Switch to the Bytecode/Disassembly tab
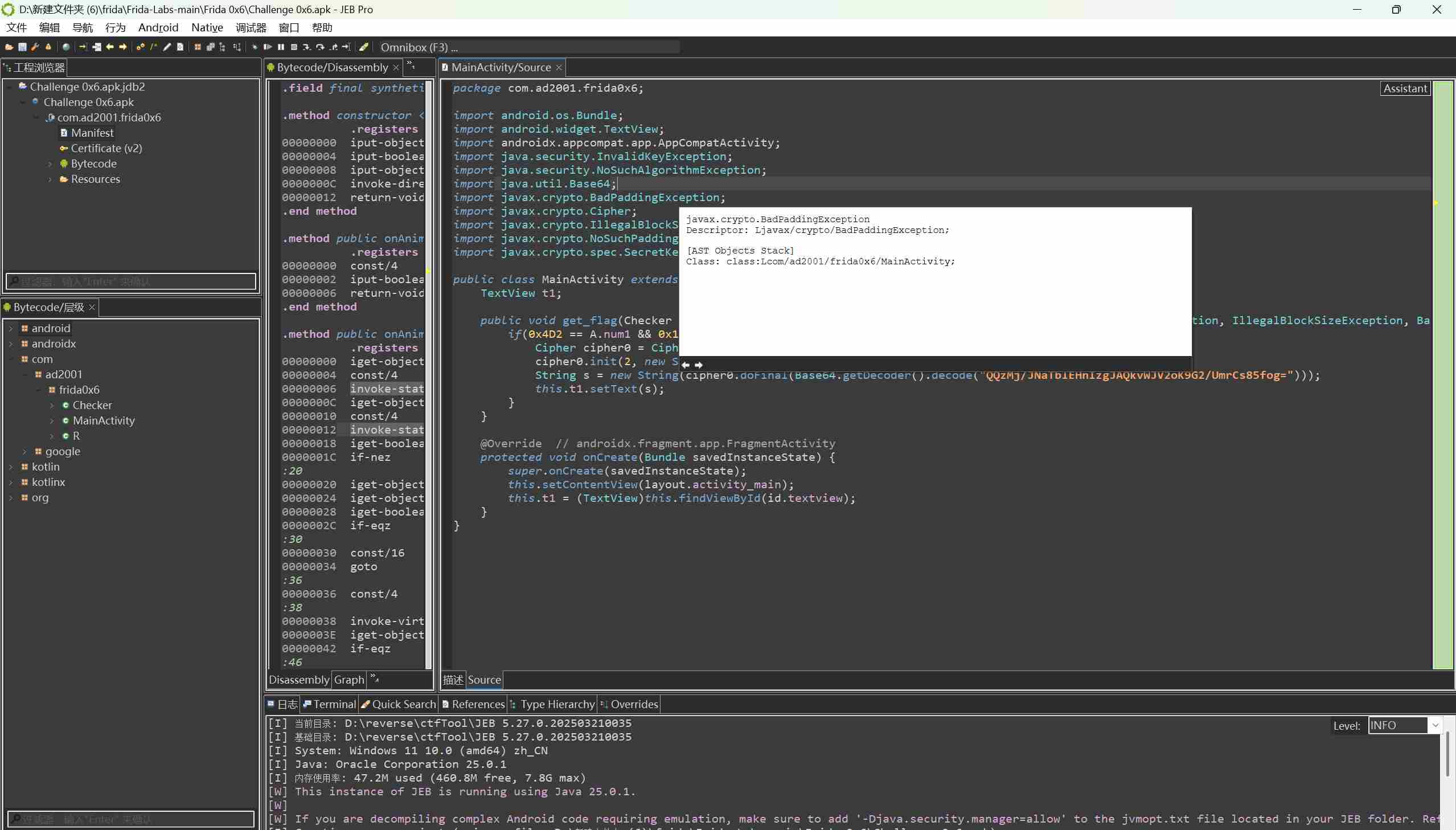Screen dimensions: 1456x830 pyautogui.click(x=332, y=67)
